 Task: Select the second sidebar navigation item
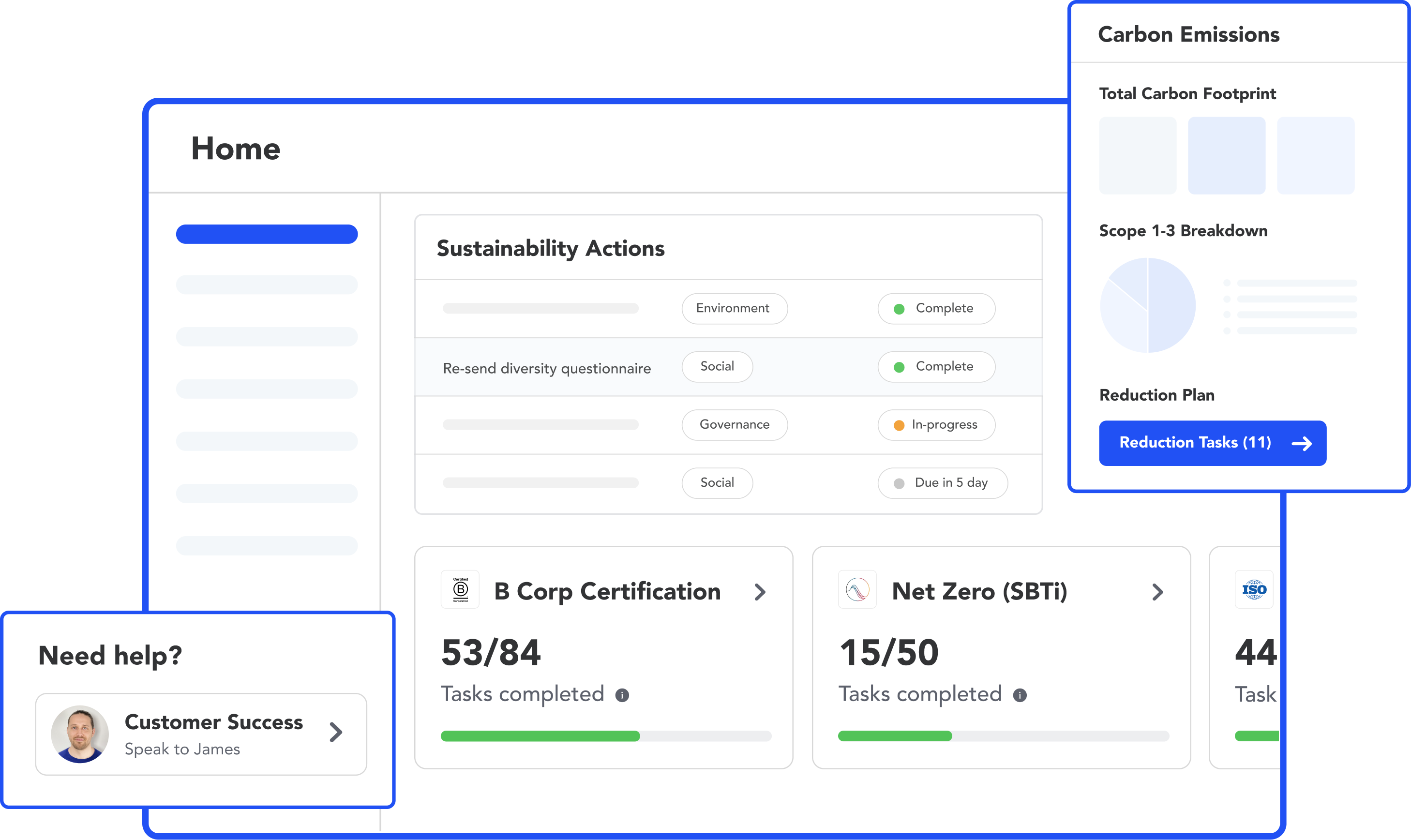pos(267,285)
